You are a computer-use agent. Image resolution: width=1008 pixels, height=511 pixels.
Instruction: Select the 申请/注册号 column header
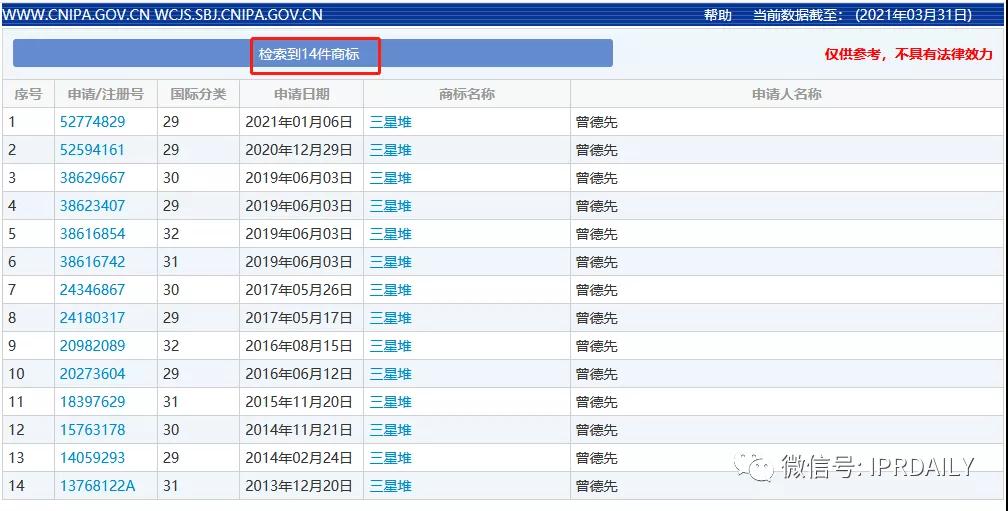click(105, 94)
